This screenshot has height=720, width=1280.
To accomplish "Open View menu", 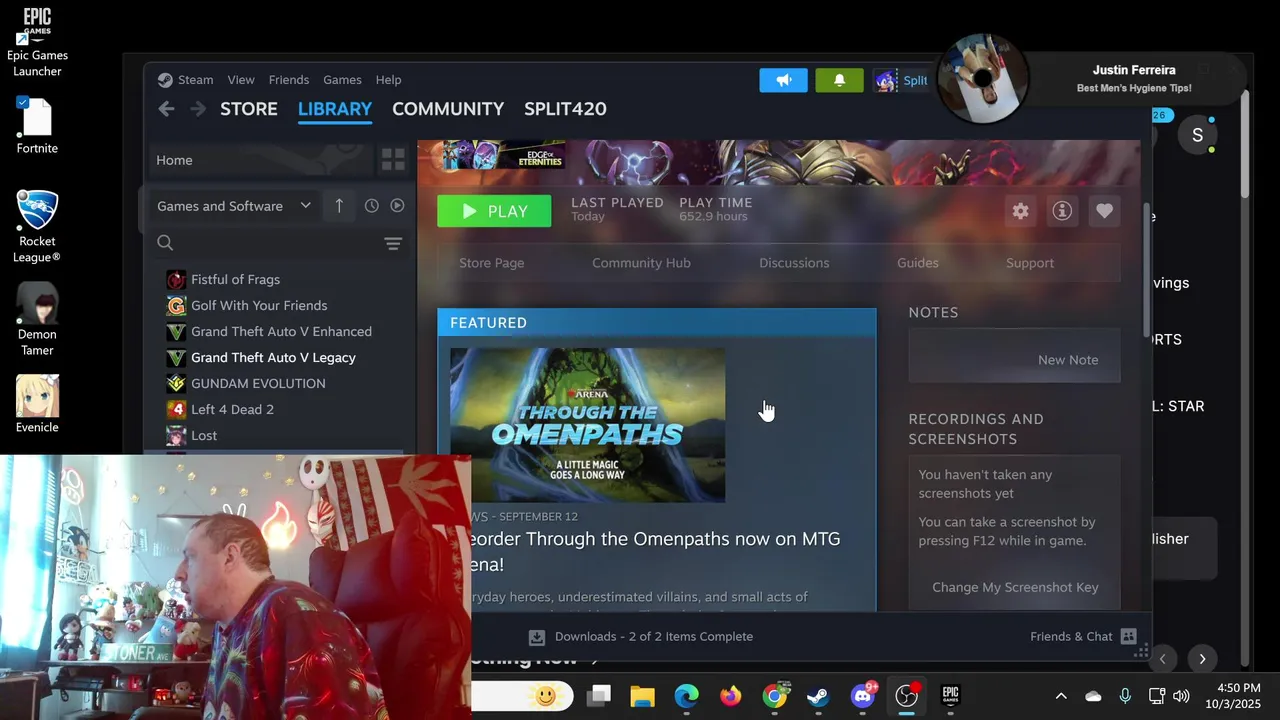I will click(241, 80).
